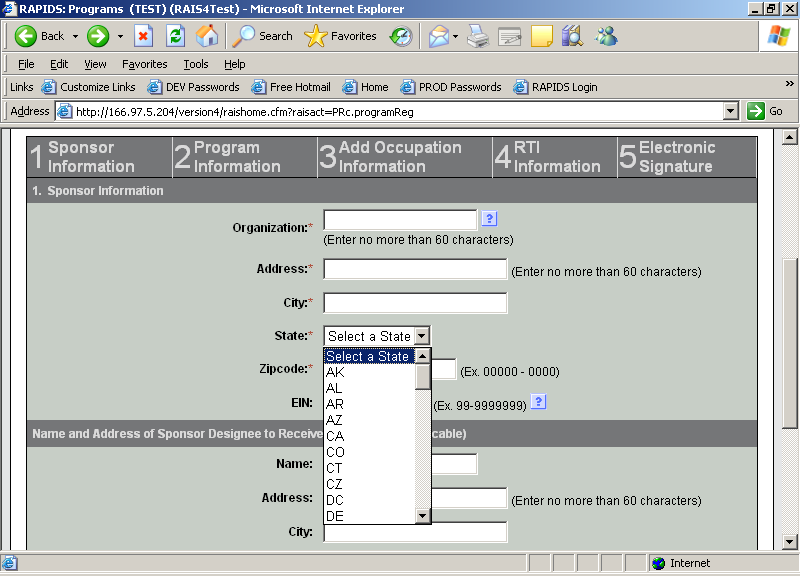Click the EIN help question mark icon
800x576 pixels.
click(539, 402)
